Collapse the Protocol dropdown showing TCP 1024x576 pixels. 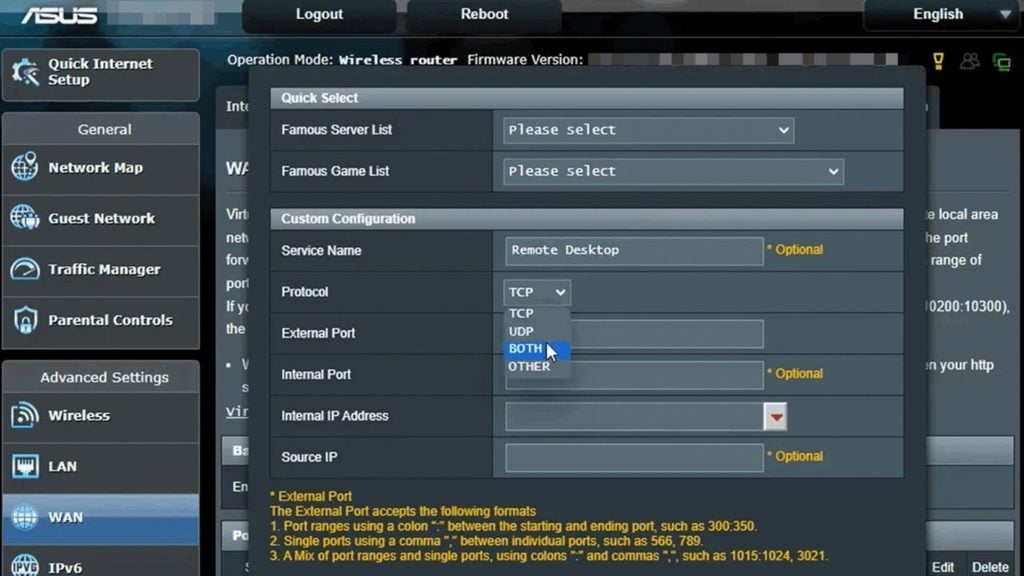point(537,292)
